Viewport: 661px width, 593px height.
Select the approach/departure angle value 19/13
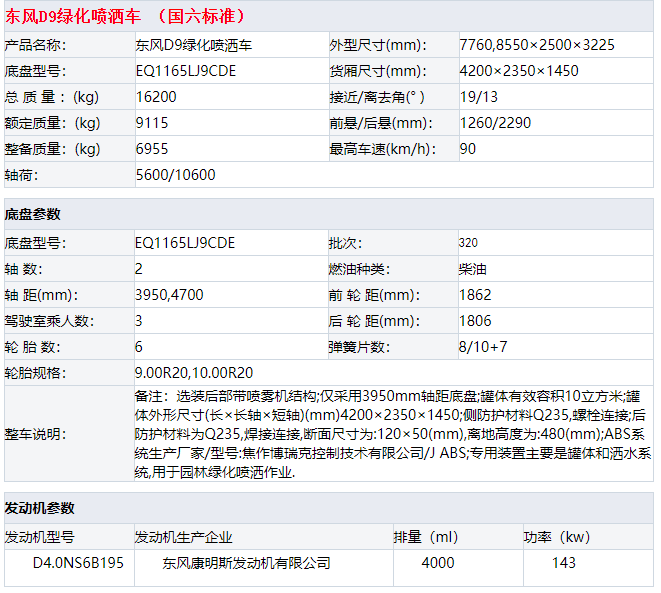tap(478, 97)
